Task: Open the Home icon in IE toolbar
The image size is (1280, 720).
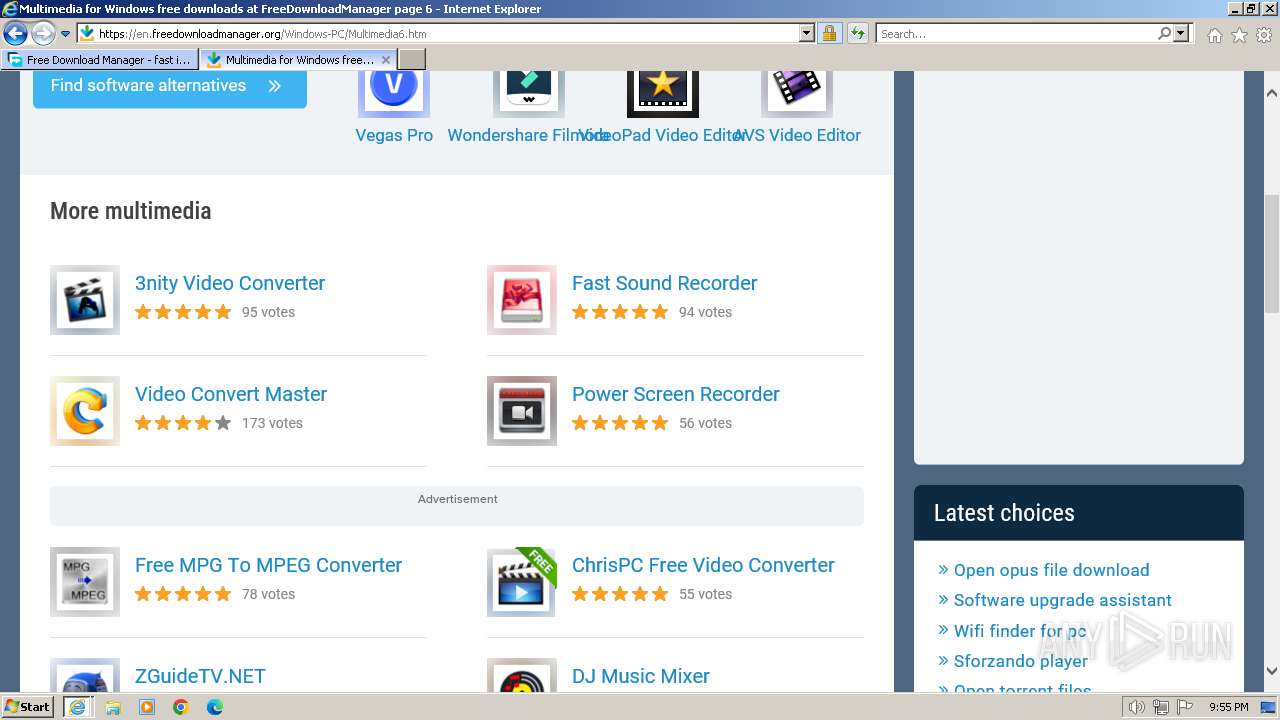Action: (x=1214, y=35)
